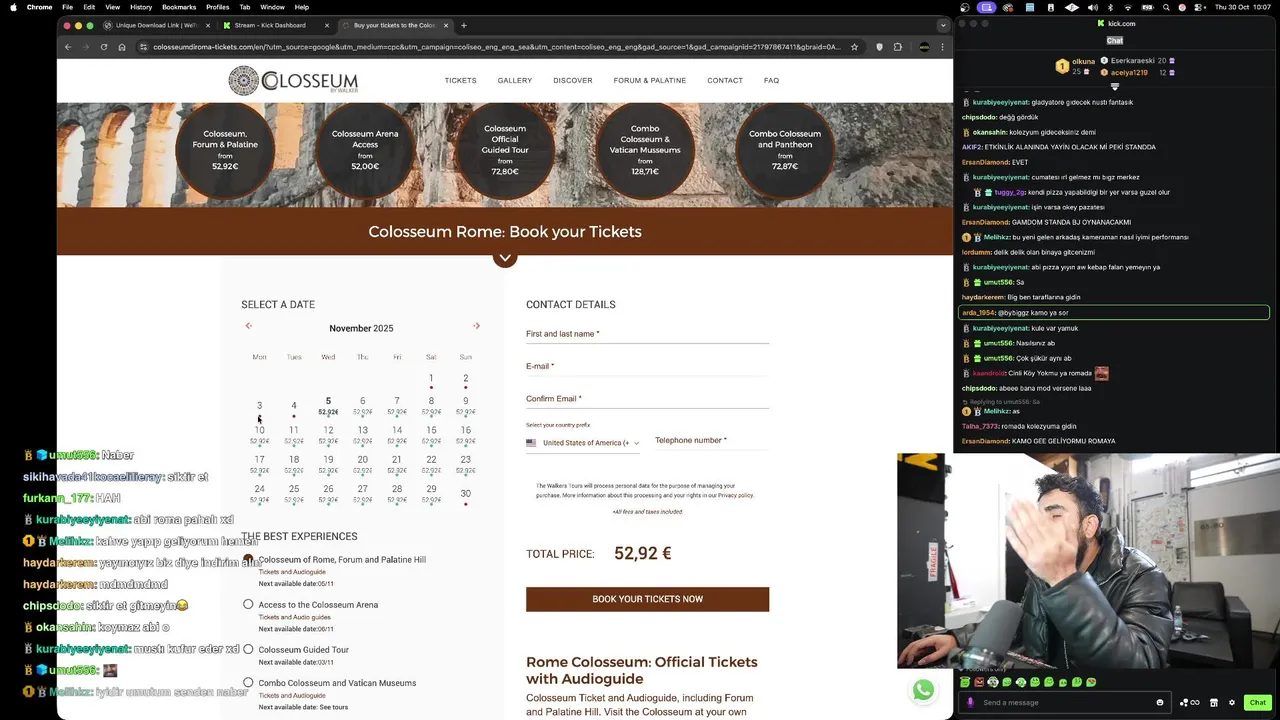The width and height of the screenshot is (1280, 720).
Task: Open the Bookmarks menu in macOS menu bar
Action: click(179, 7)
